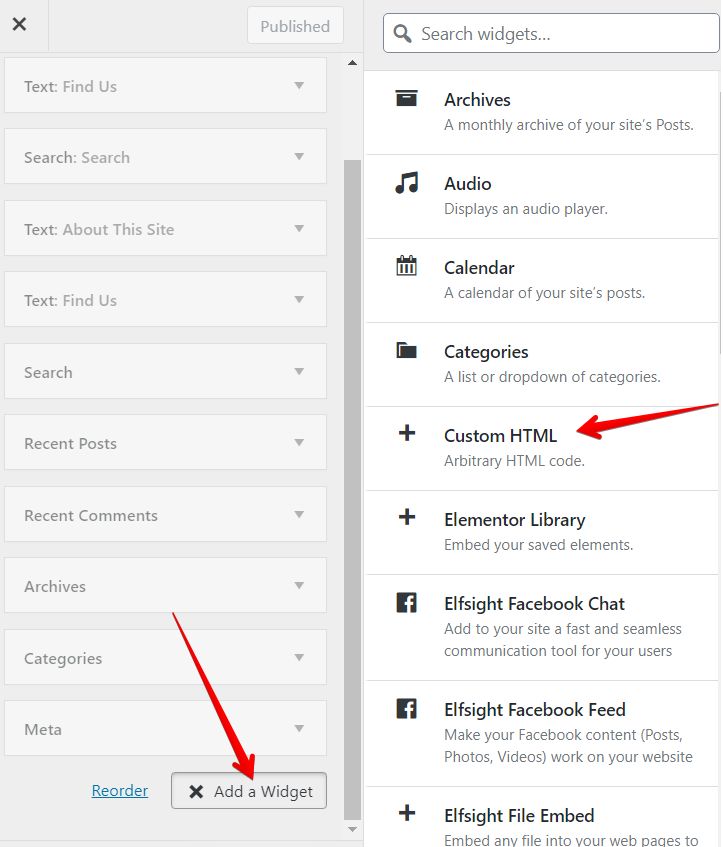This screenshot has height=847, width=723.
Task: Click the Categories folder icon
Action: [x=406, y=350]
